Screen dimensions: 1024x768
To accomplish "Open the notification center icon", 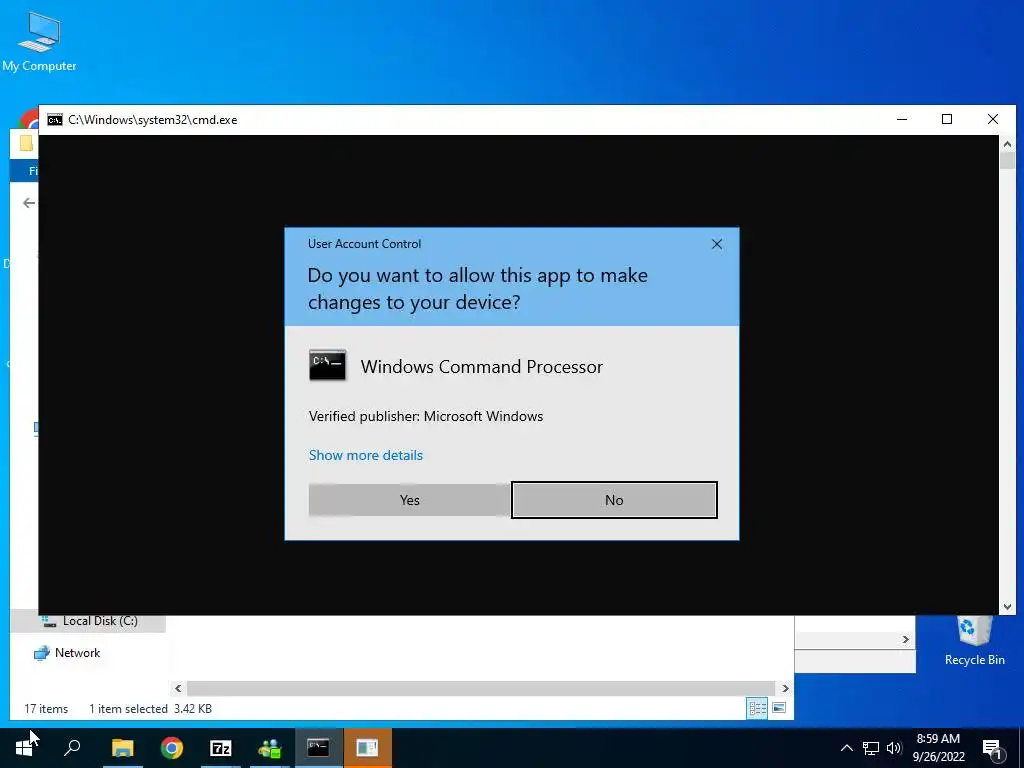I will click(x=992, y=749).
